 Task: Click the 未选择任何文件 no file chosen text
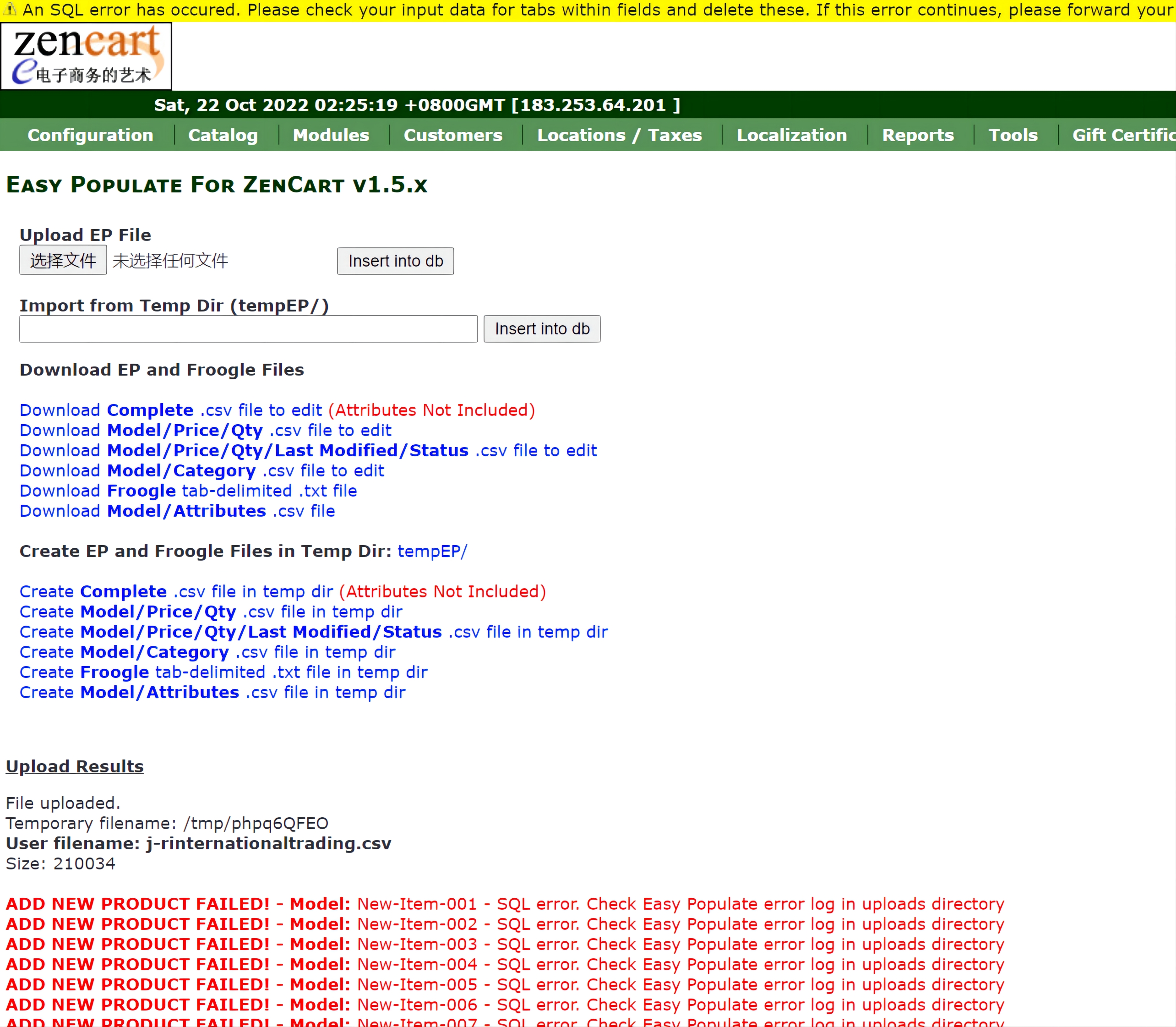click(170, 261)
